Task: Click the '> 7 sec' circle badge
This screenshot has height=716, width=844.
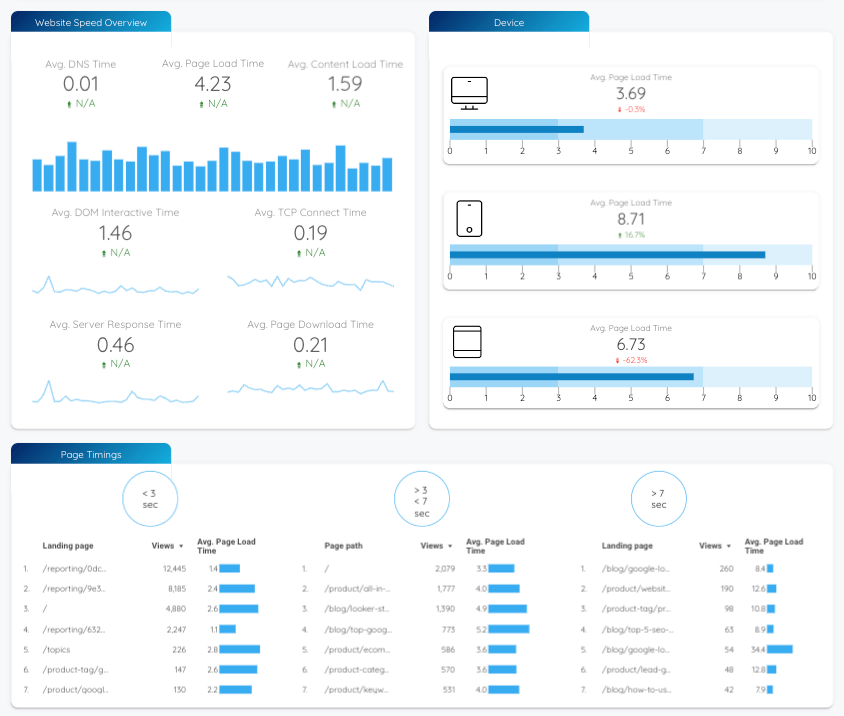Action: click(659, 499)
